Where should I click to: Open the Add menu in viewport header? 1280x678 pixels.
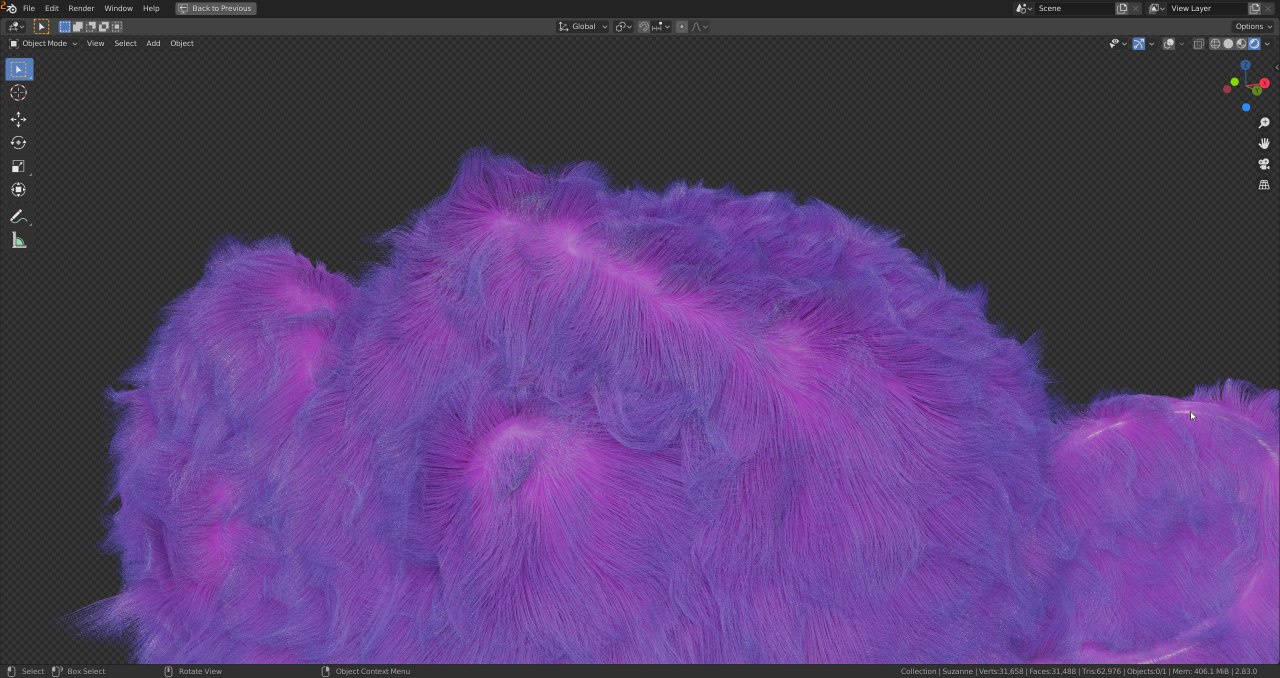pyautogui.click(x=153, y=44)
